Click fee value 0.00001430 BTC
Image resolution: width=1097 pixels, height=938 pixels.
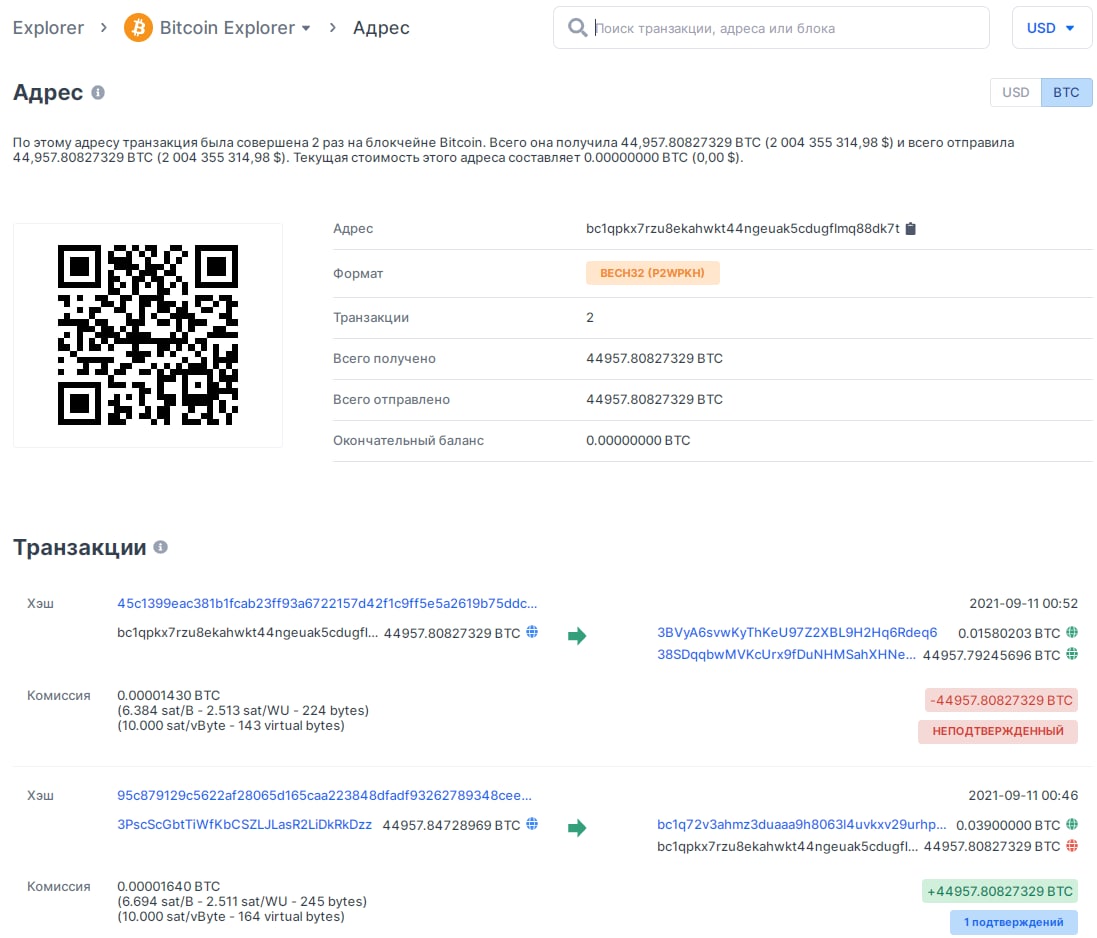[x=169, y=695]
